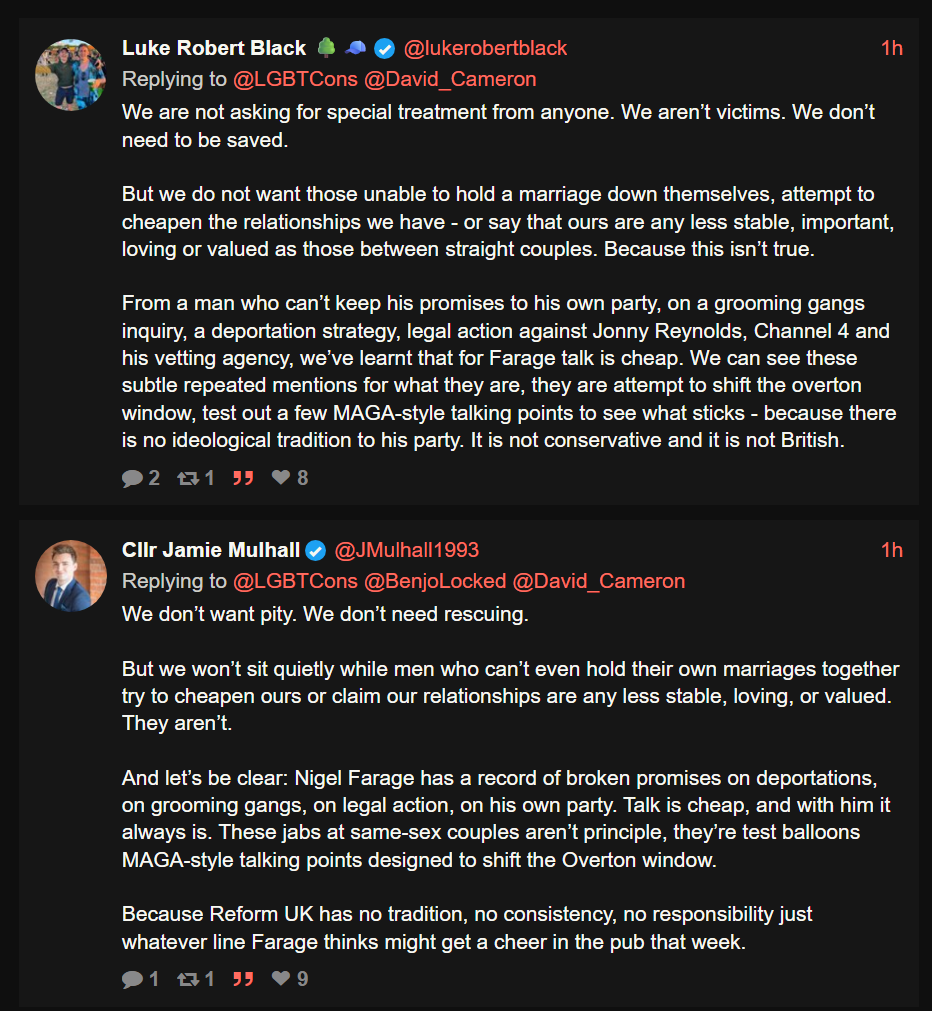Open the @JMulhall1993 handle link
This screenshot has width=932, height=1011.
406,550
